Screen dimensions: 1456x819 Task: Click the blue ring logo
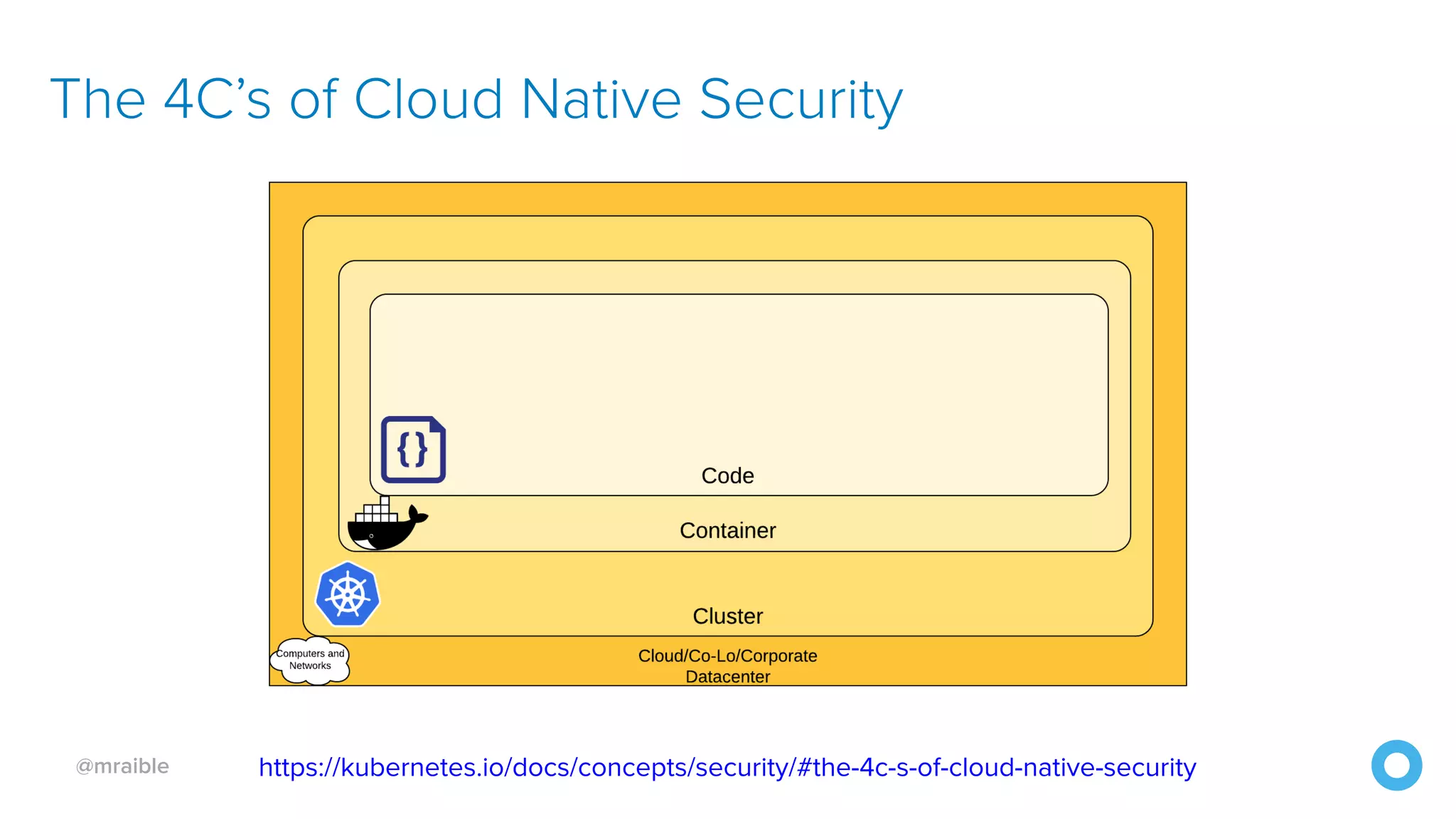[x=1396, y=766]
